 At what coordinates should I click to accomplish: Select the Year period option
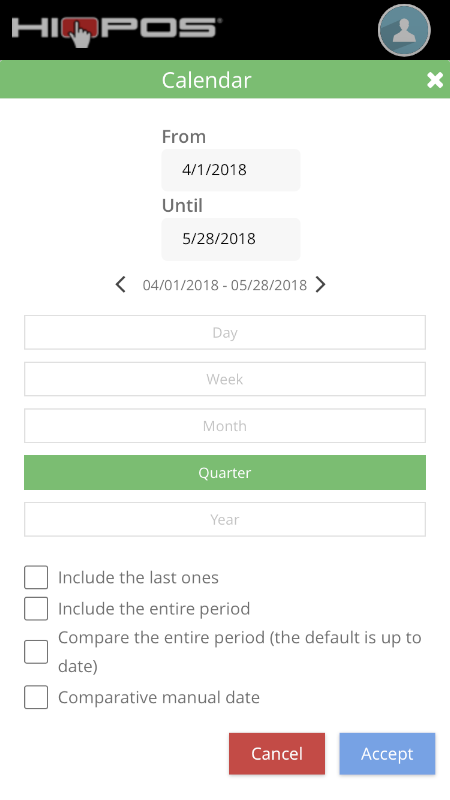point(225,519)
